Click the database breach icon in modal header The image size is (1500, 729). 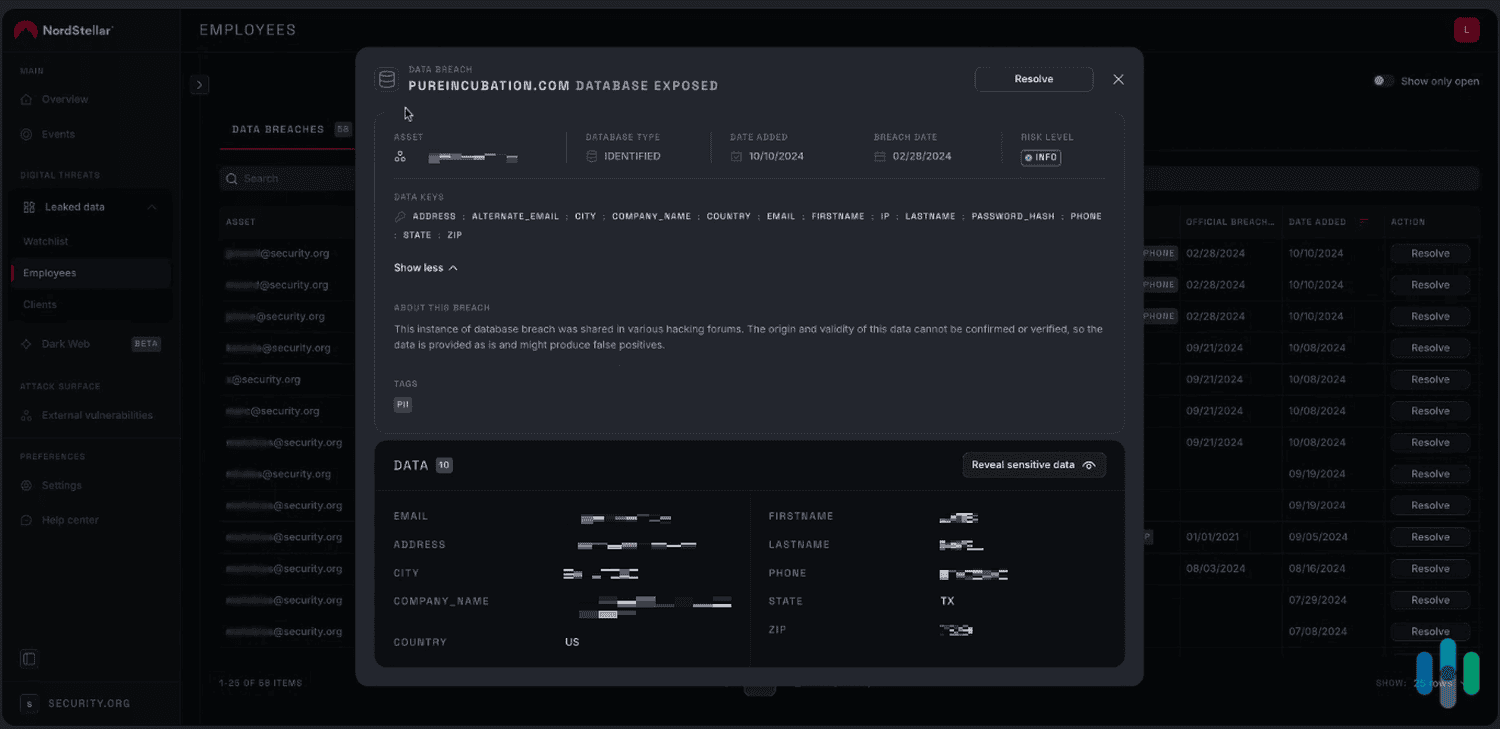pos(386,78)
